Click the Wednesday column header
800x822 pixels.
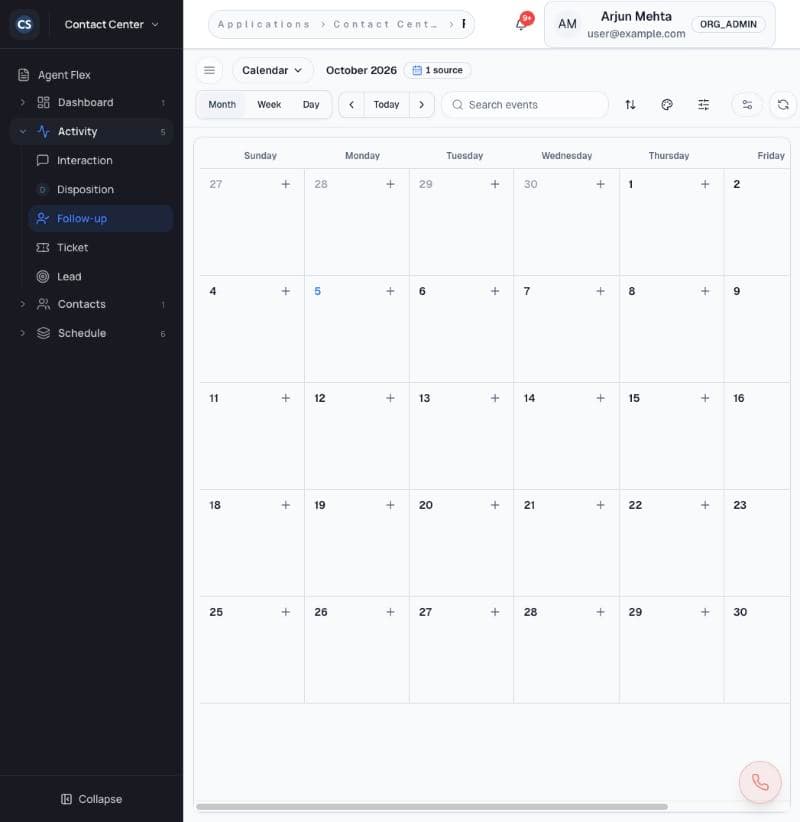pos(566,156)
